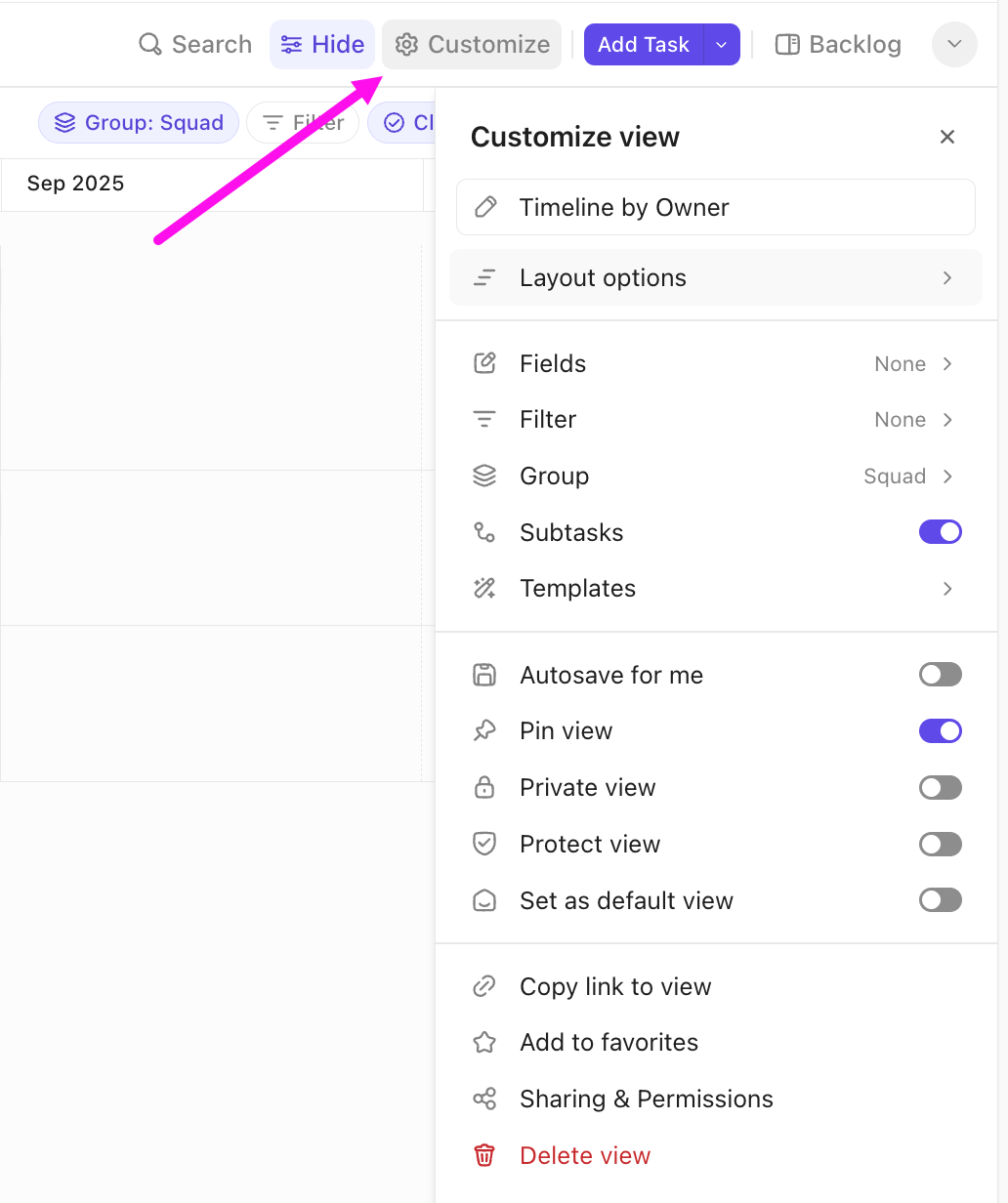The height and width of the screenshot is (1203, 1008).
Task: Click the Search magnifier icon
Action: [x=149, y=45]
